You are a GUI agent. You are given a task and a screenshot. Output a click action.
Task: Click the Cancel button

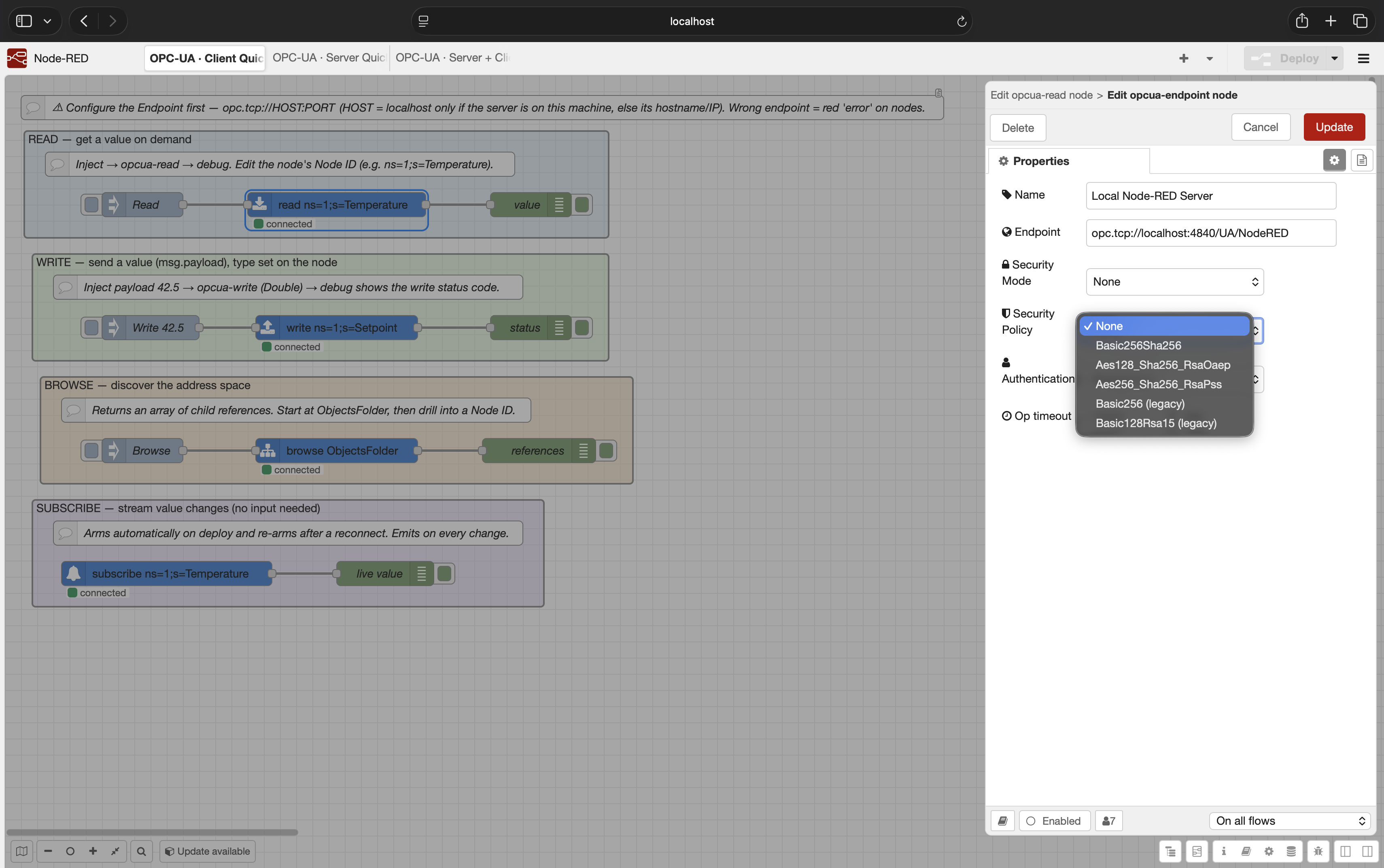tap(1260, 127)
